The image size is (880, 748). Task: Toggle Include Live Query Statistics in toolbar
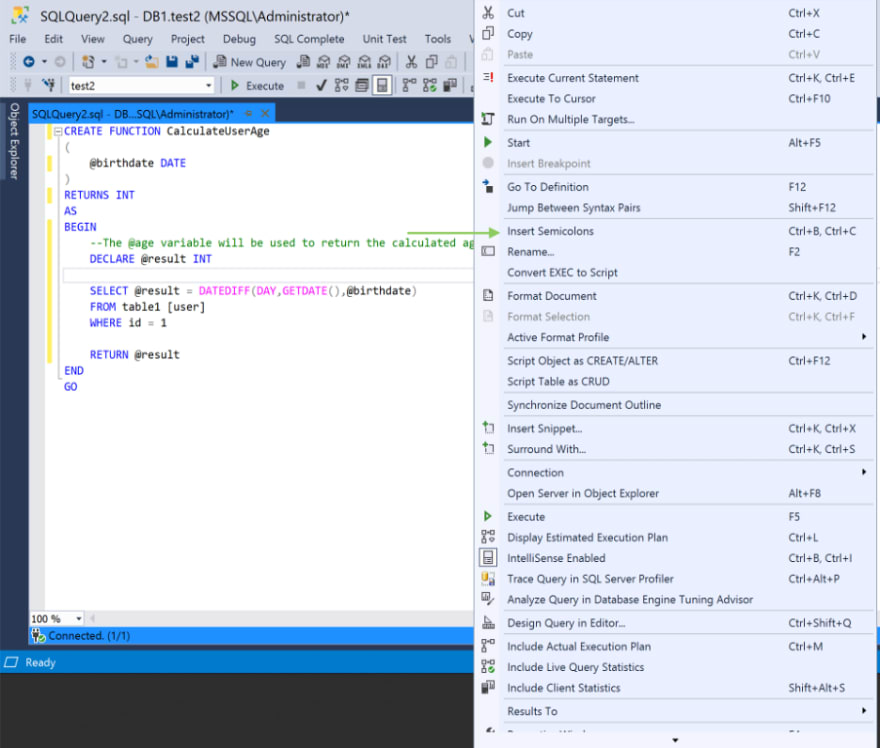(x=430, y=85)
